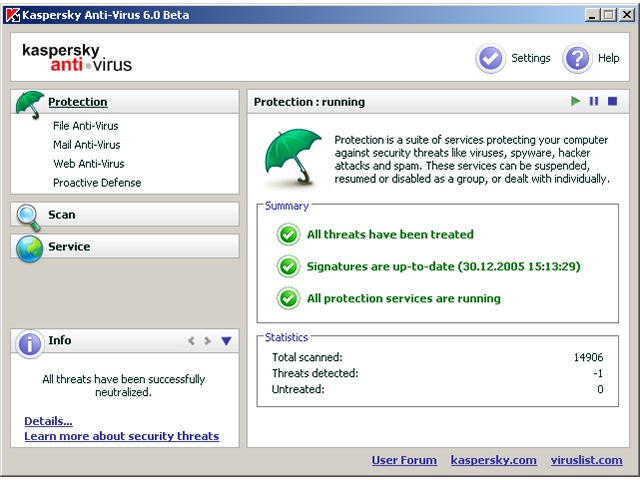The image size is (640, 480).
Task: Visit the User Forum link
Action: (404, 460)
